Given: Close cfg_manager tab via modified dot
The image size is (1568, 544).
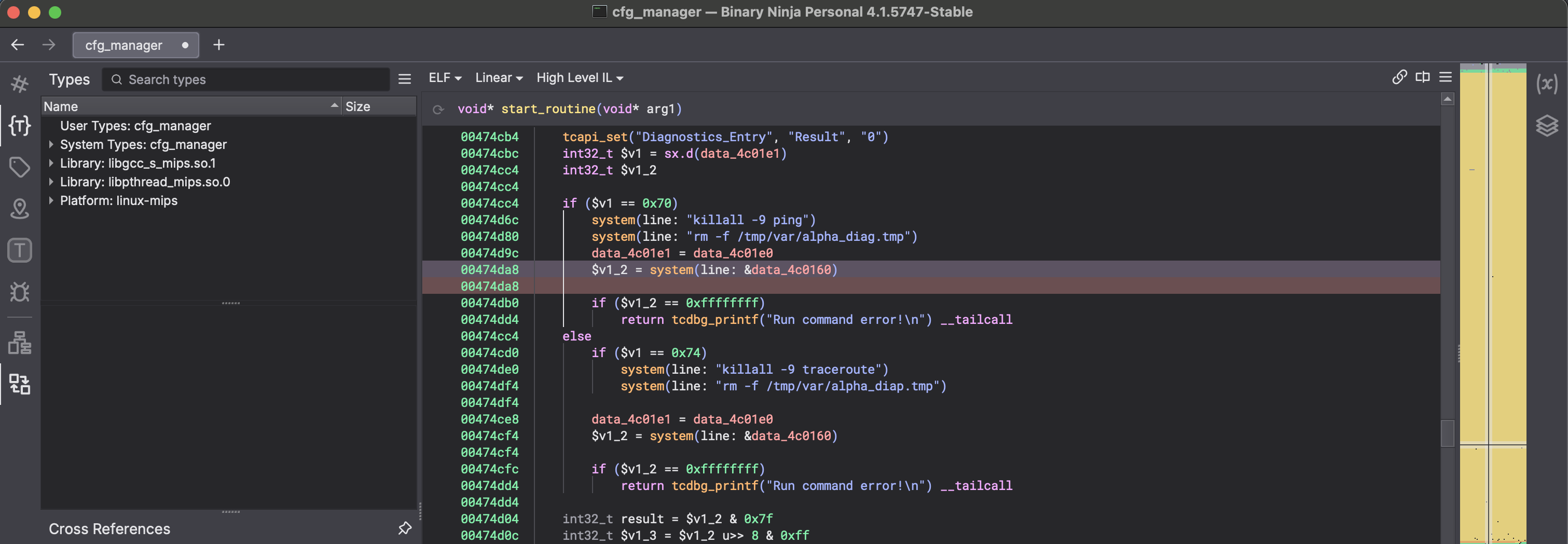Looking at the screenshot, I should tap(185, 45).
